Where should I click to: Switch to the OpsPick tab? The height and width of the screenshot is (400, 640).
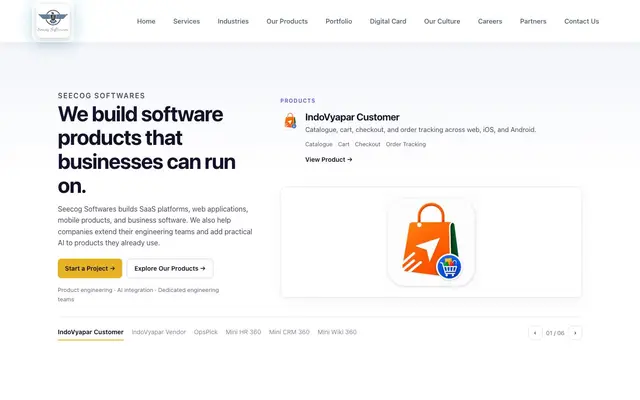click(x=206, y=332)
